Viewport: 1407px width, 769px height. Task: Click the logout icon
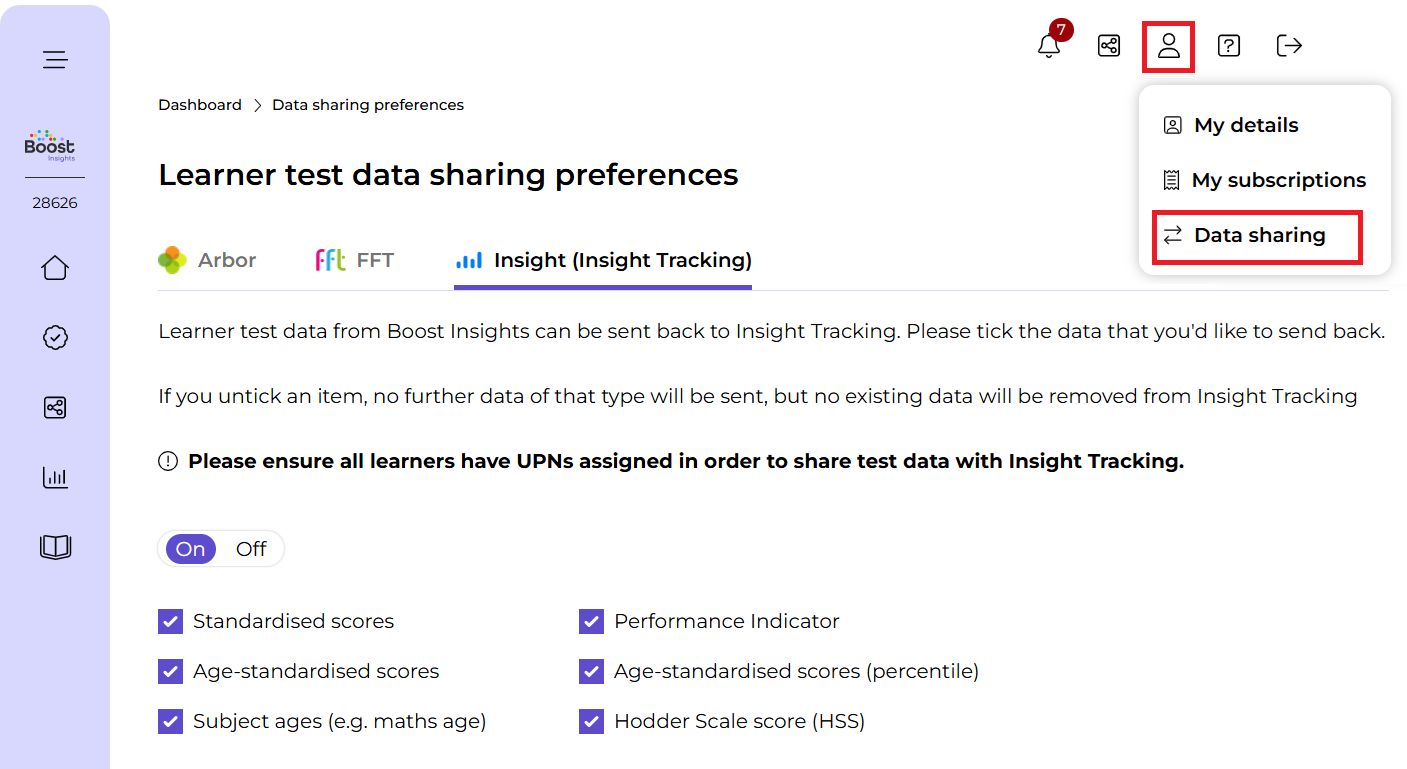(1289, 45)
